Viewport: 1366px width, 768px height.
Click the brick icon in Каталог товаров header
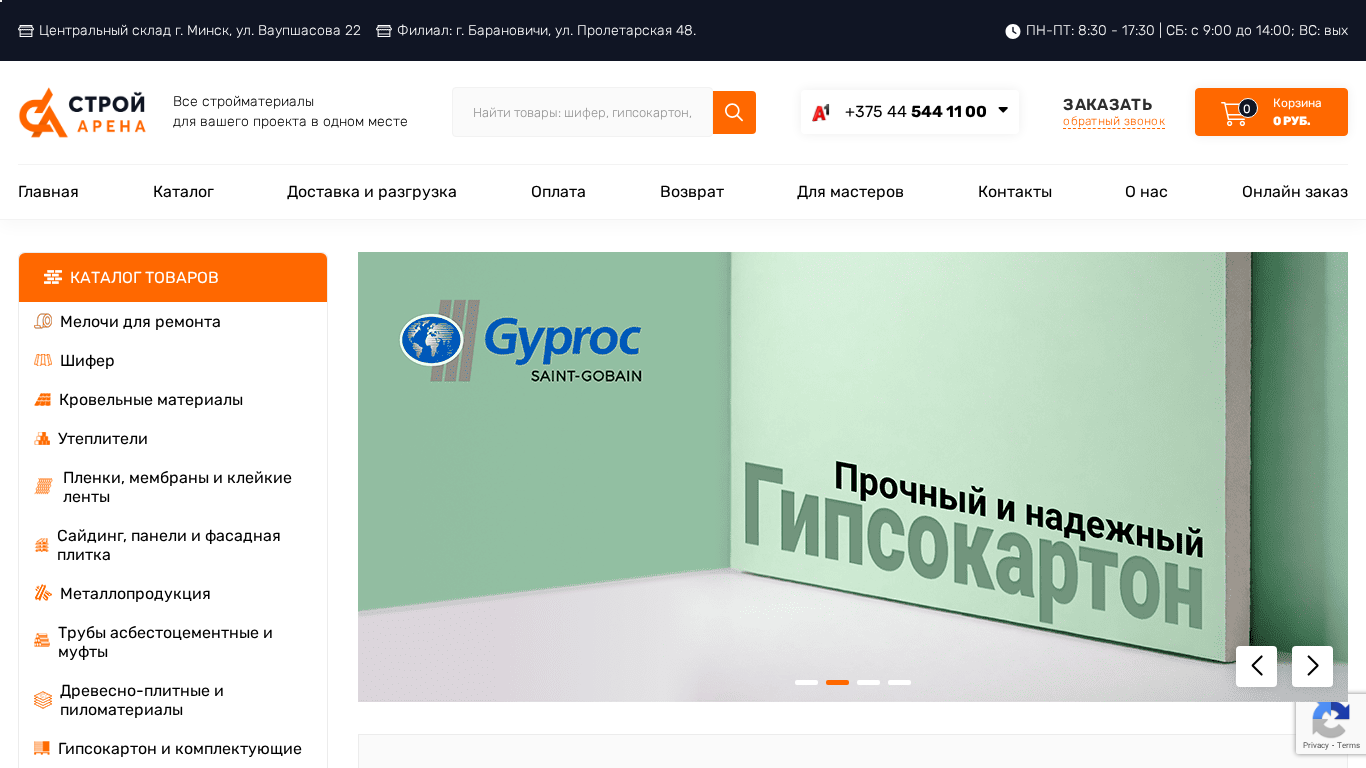pos(53,277)
